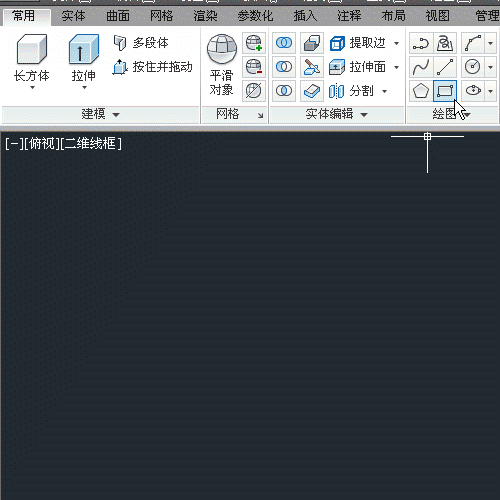This screenshot has height=500, width=500.
Task: Click the [-] viewport control
Action: 14,144
